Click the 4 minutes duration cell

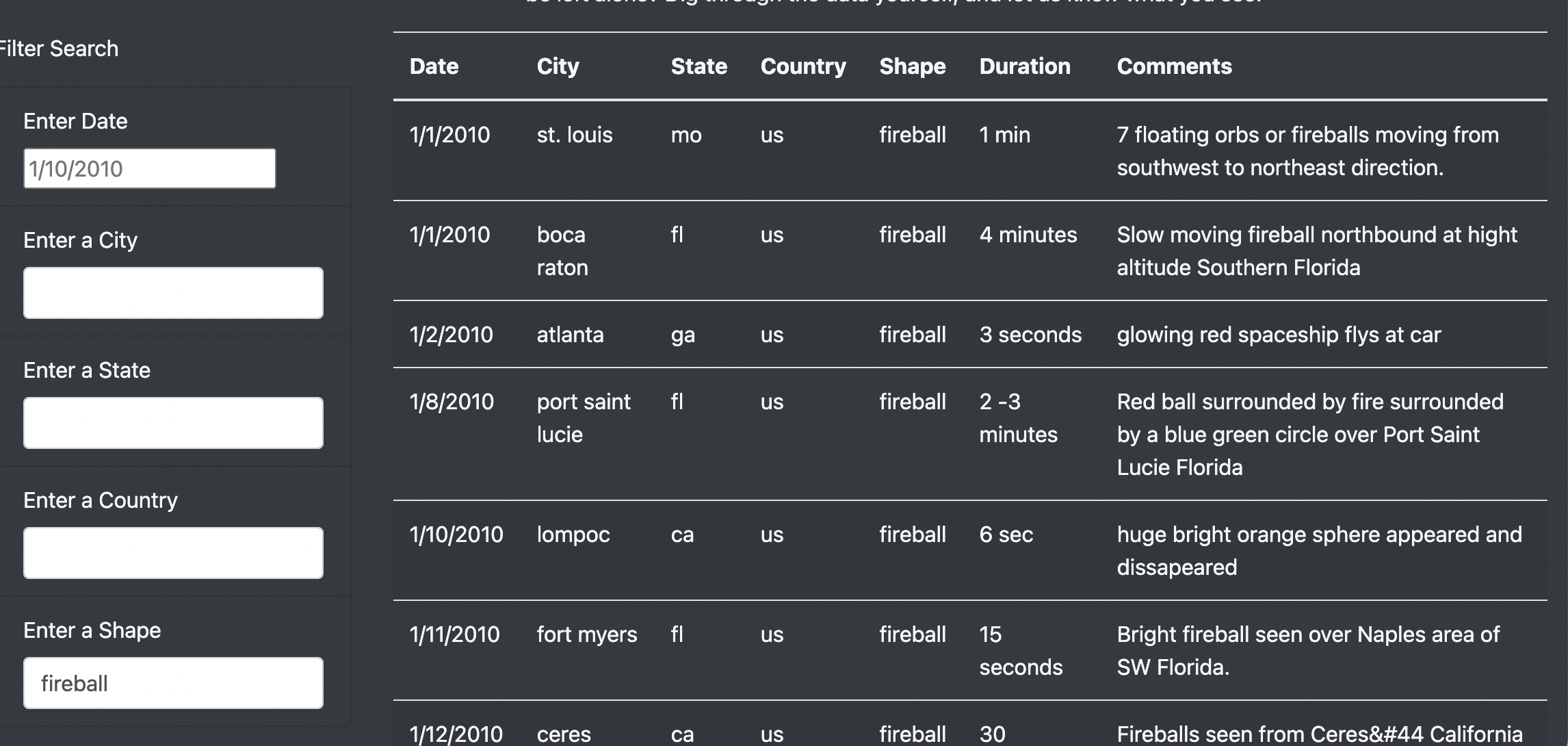coord(1028,235)
